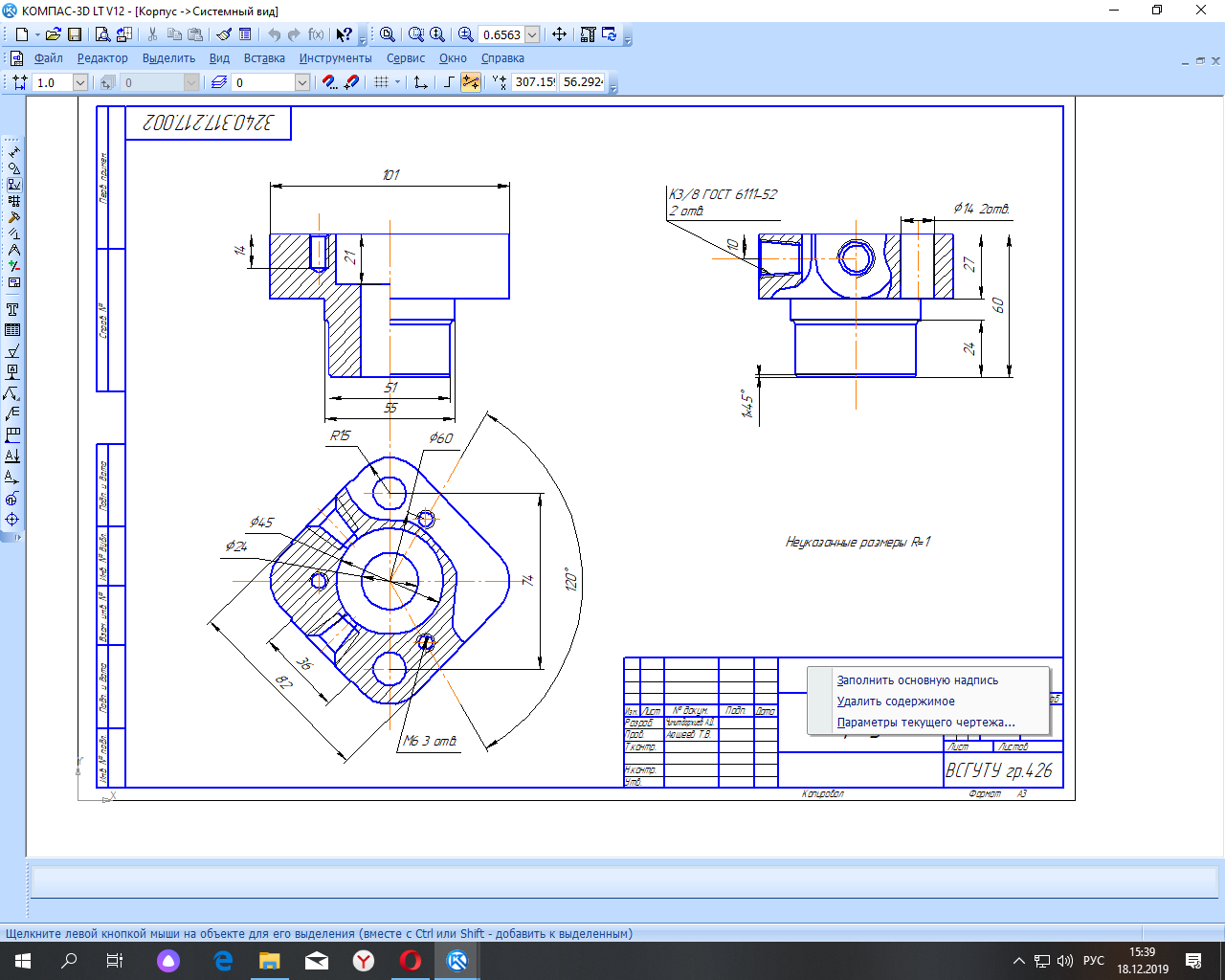This screenshot has width=1225, height=980.
Task: Click the Help pointer question mark icon
Action: 344,34
